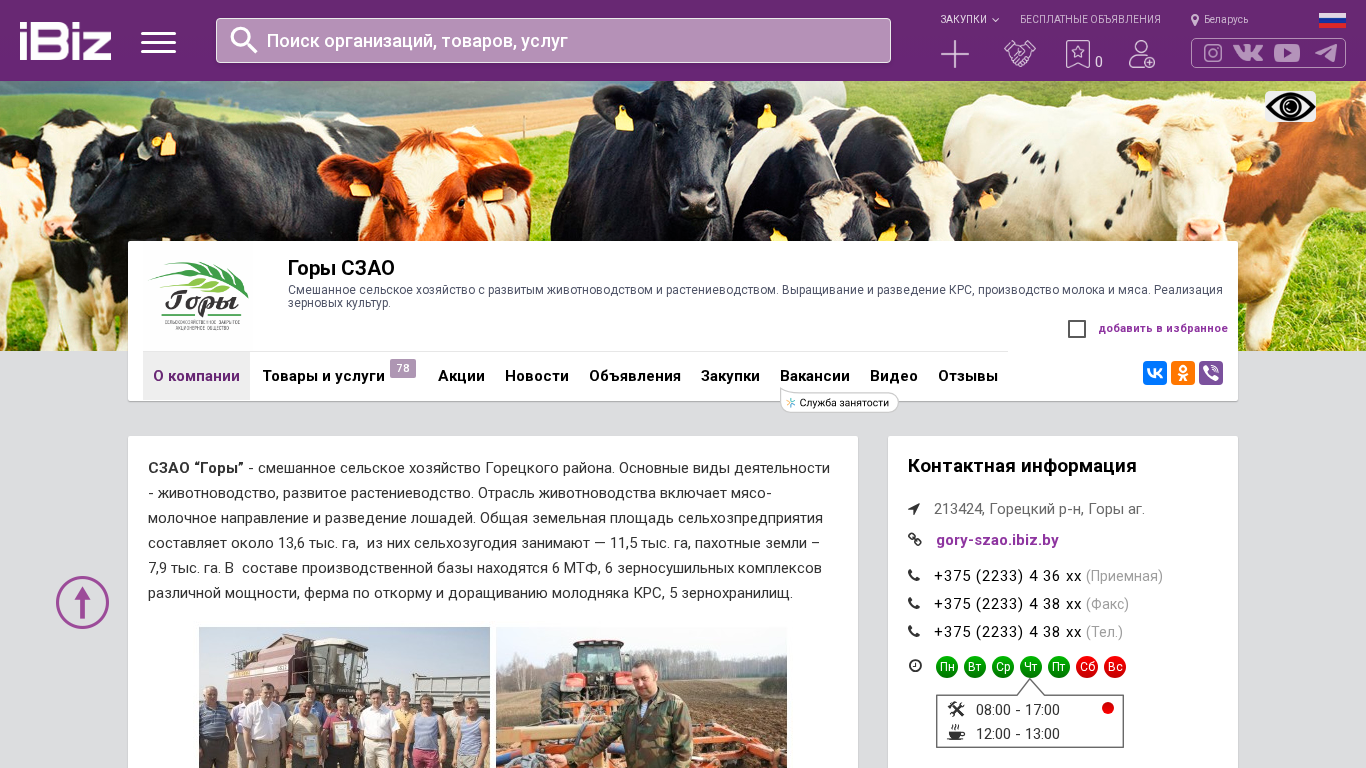Click the 78 products count badge
Screen dimensions: 1366x768
(403, 368)
